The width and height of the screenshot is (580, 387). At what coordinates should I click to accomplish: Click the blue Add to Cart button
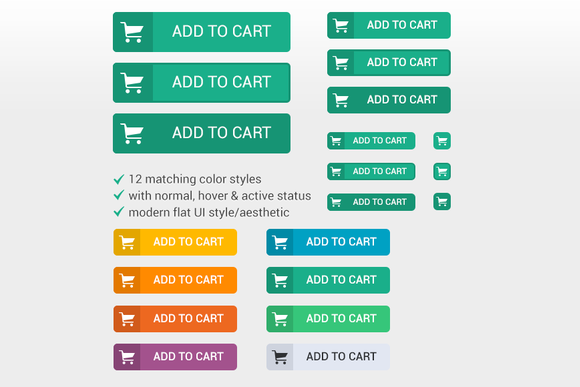point(328,242)
